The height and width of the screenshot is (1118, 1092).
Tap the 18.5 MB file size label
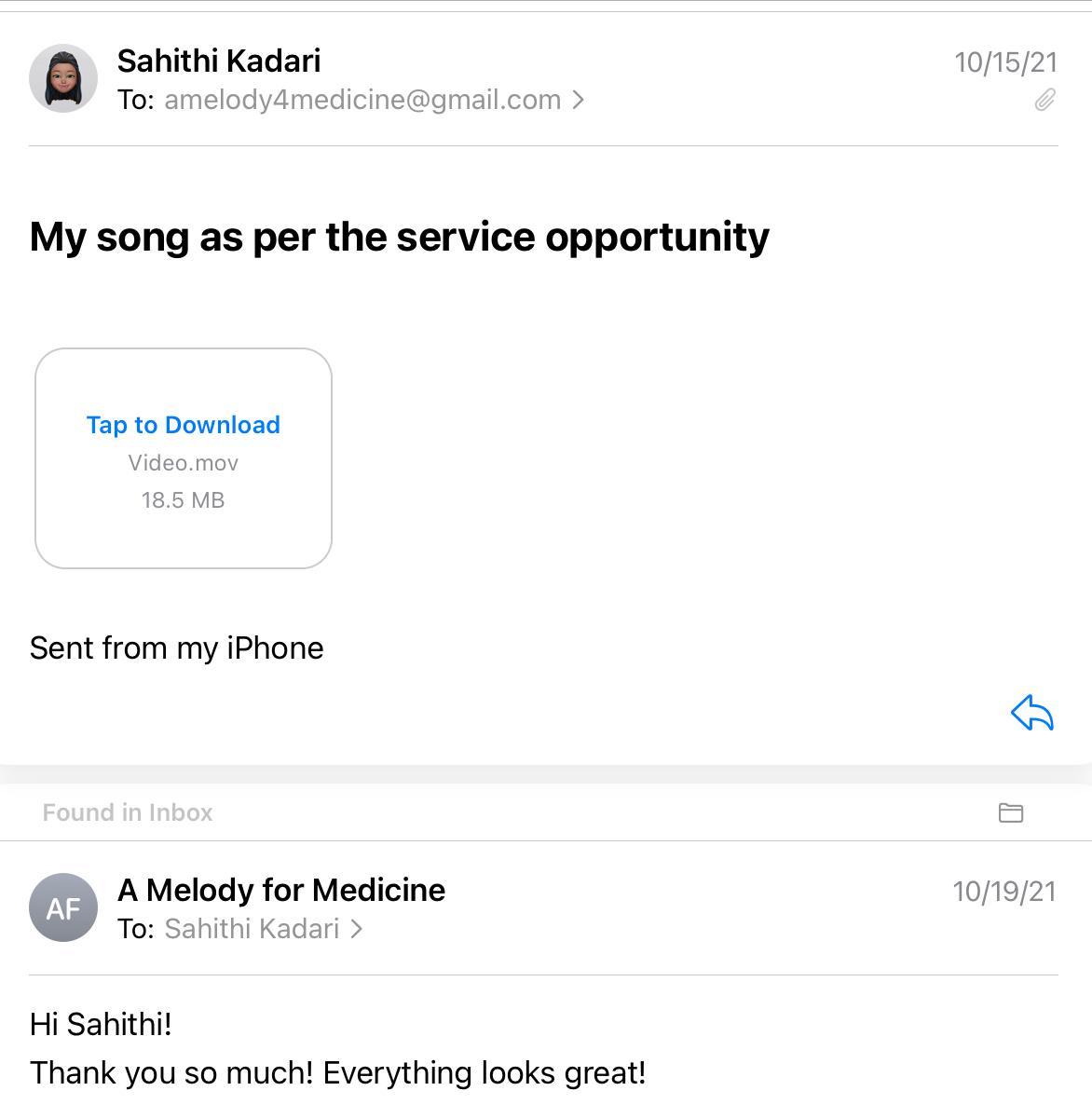[x=184, y=500]
